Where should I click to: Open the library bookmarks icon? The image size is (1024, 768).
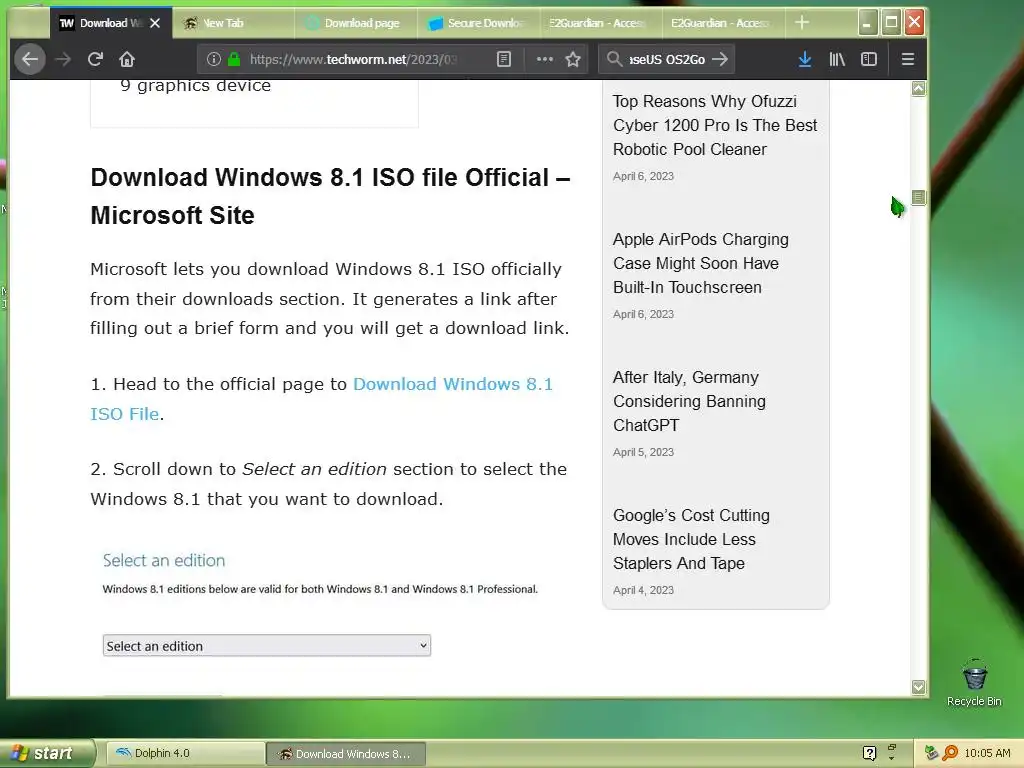click(837, 59)
